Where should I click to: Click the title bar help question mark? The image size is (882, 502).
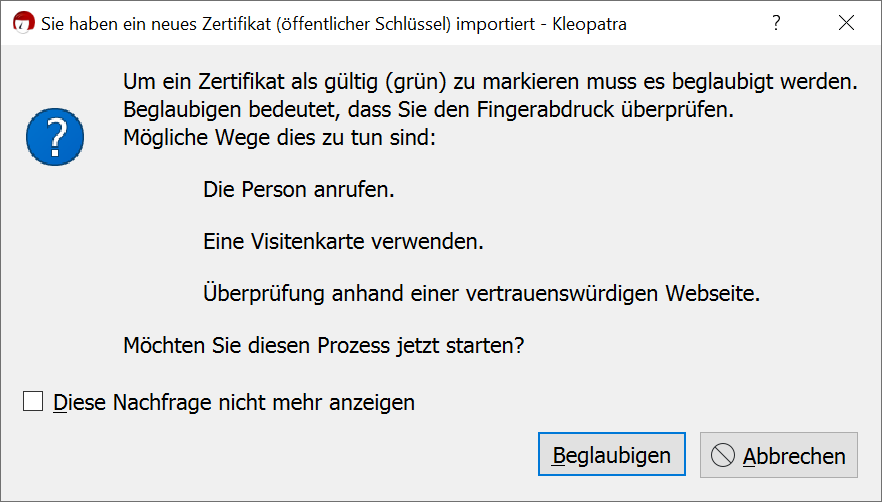click(776, 23)
